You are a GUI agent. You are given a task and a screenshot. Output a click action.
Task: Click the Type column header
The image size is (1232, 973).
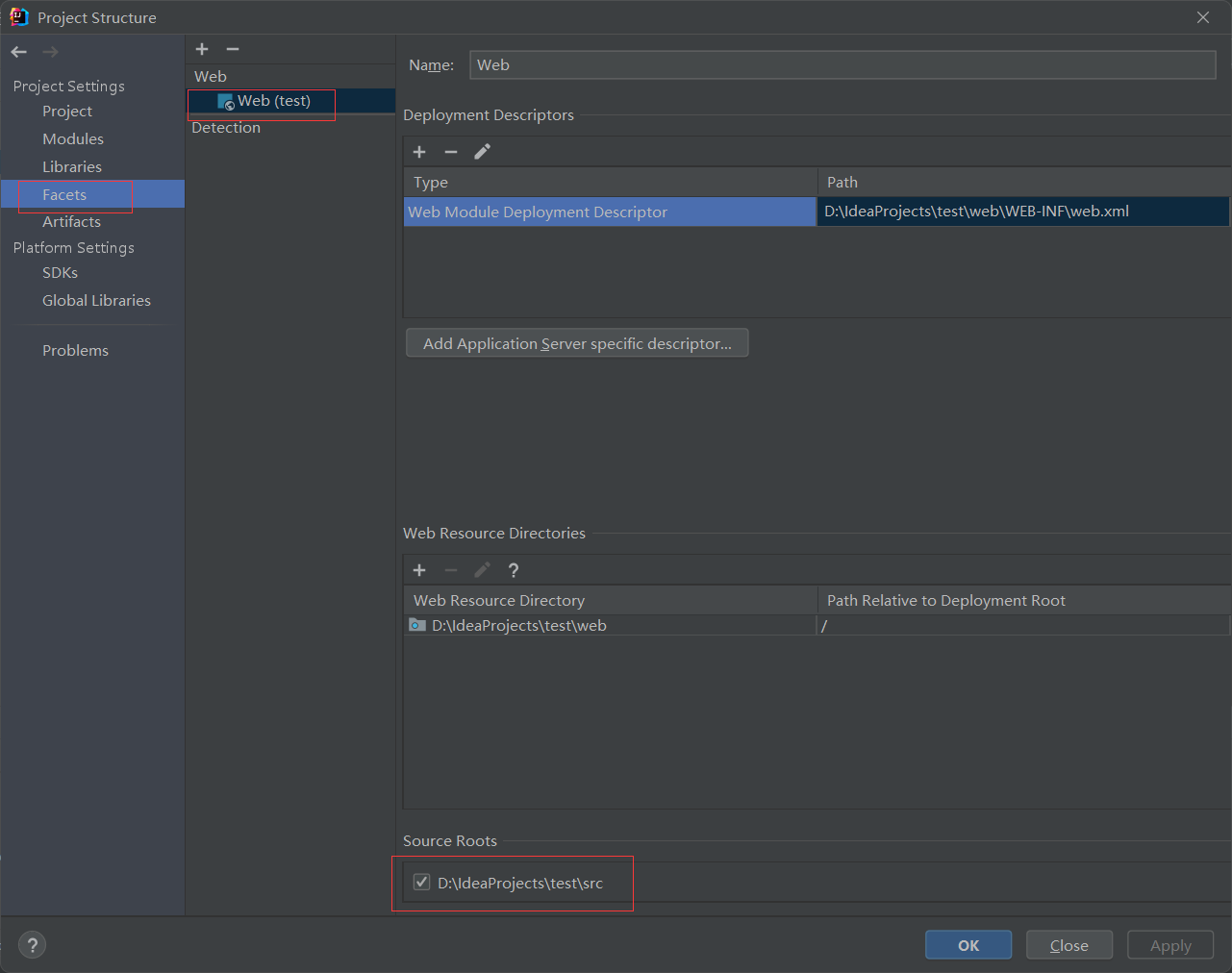click(610, 183)
